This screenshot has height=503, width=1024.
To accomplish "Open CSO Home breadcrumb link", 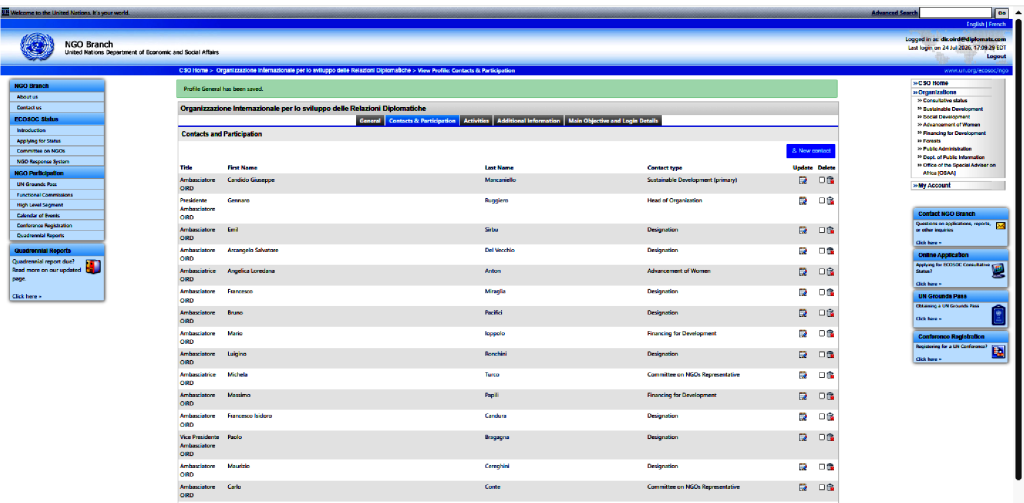I will [194, 70].
